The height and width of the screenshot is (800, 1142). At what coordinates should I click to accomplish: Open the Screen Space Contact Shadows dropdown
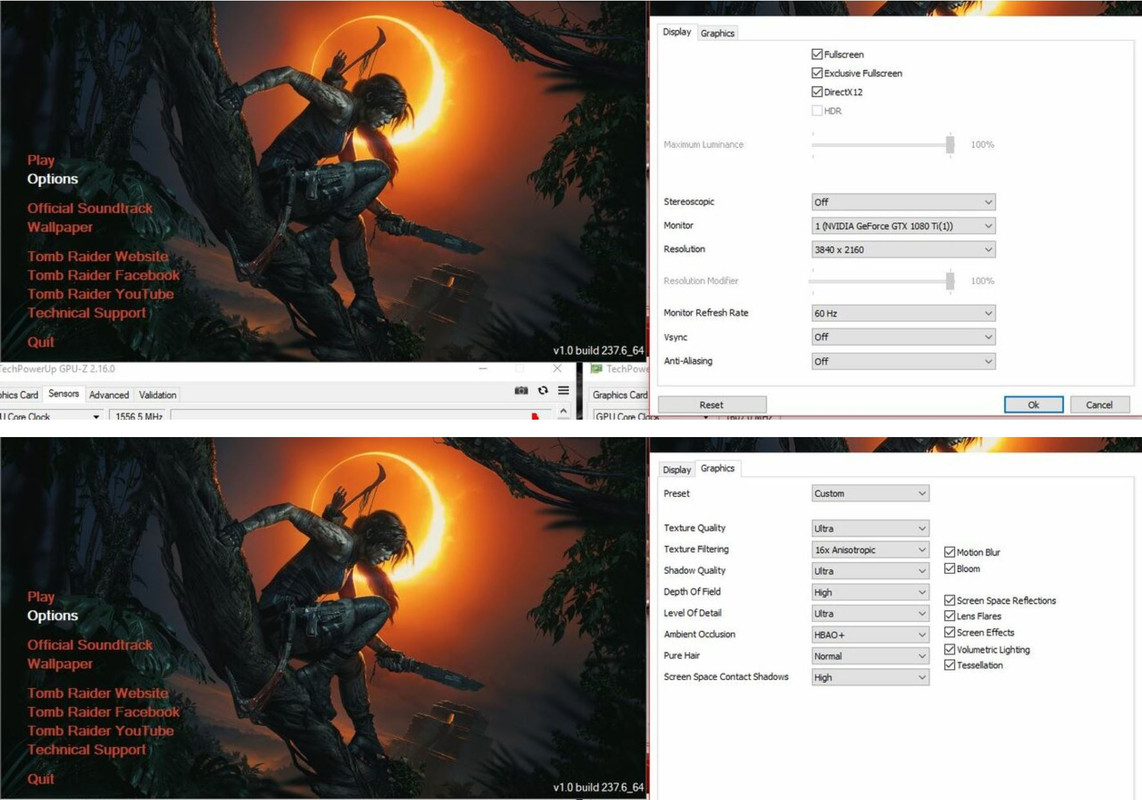click(x=870, y=677)
